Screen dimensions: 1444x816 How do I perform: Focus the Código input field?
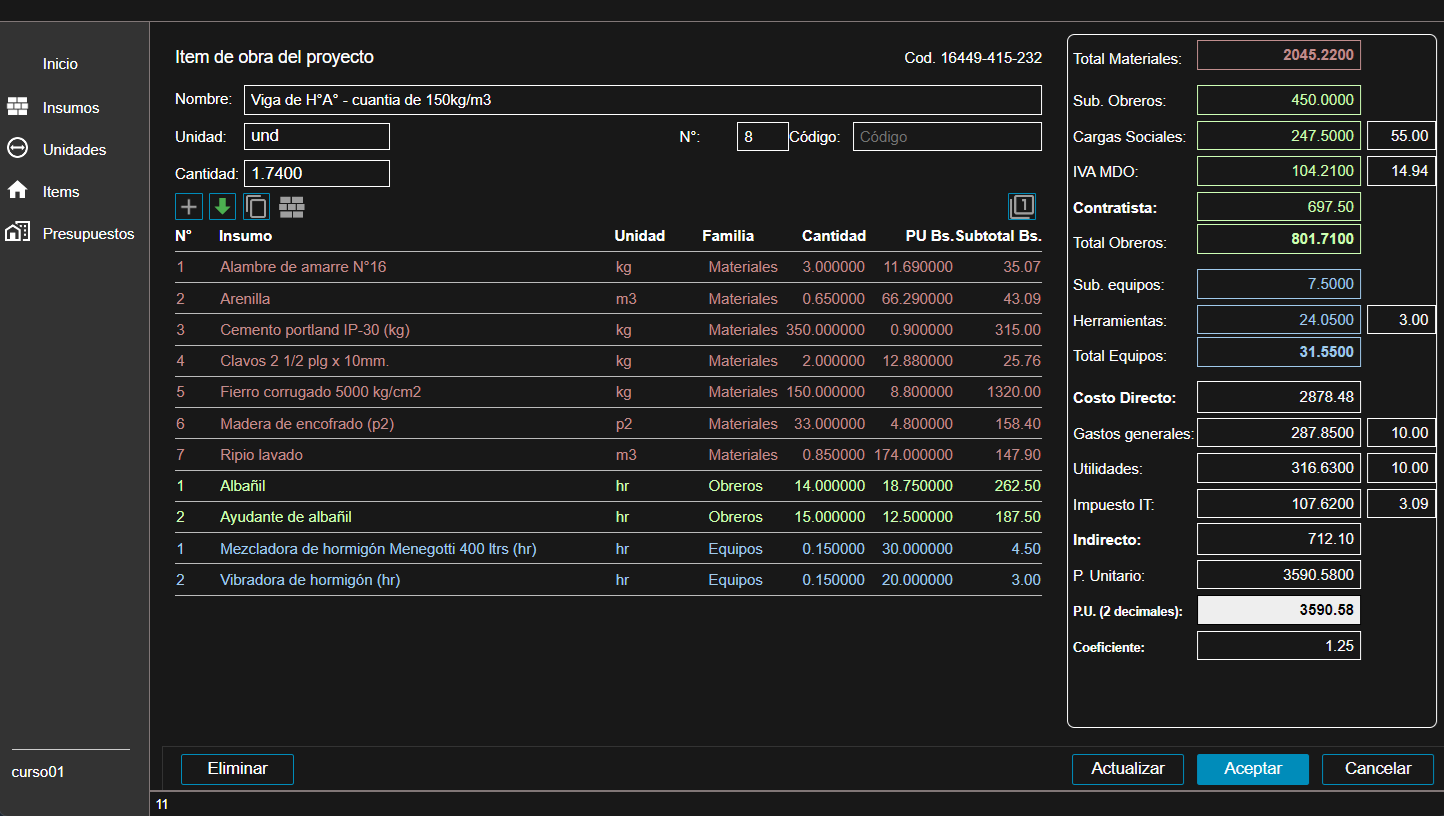pyautogui.click(x=946, y=137)
